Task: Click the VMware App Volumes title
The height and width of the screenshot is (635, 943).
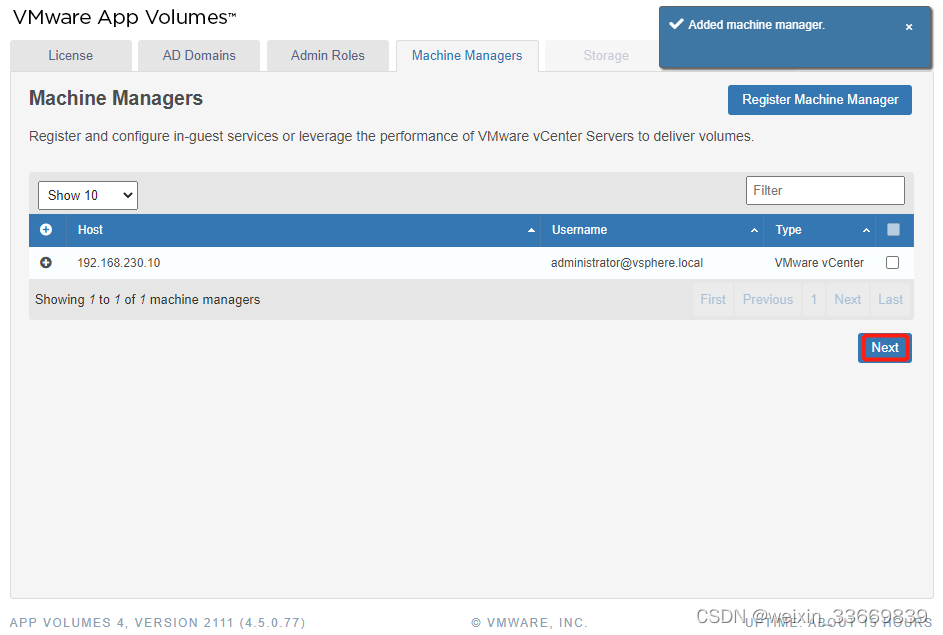Action: click(124, 17)
